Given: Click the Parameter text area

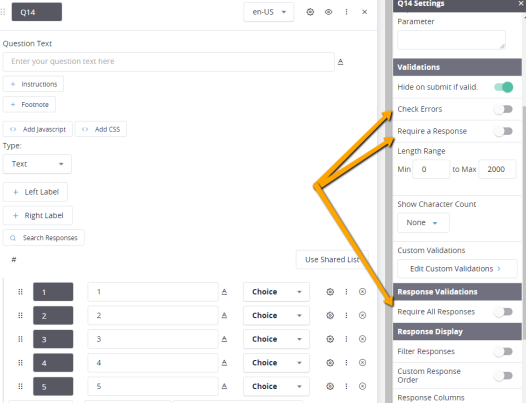Looking at the screenshot, I should tap(451, 40).
